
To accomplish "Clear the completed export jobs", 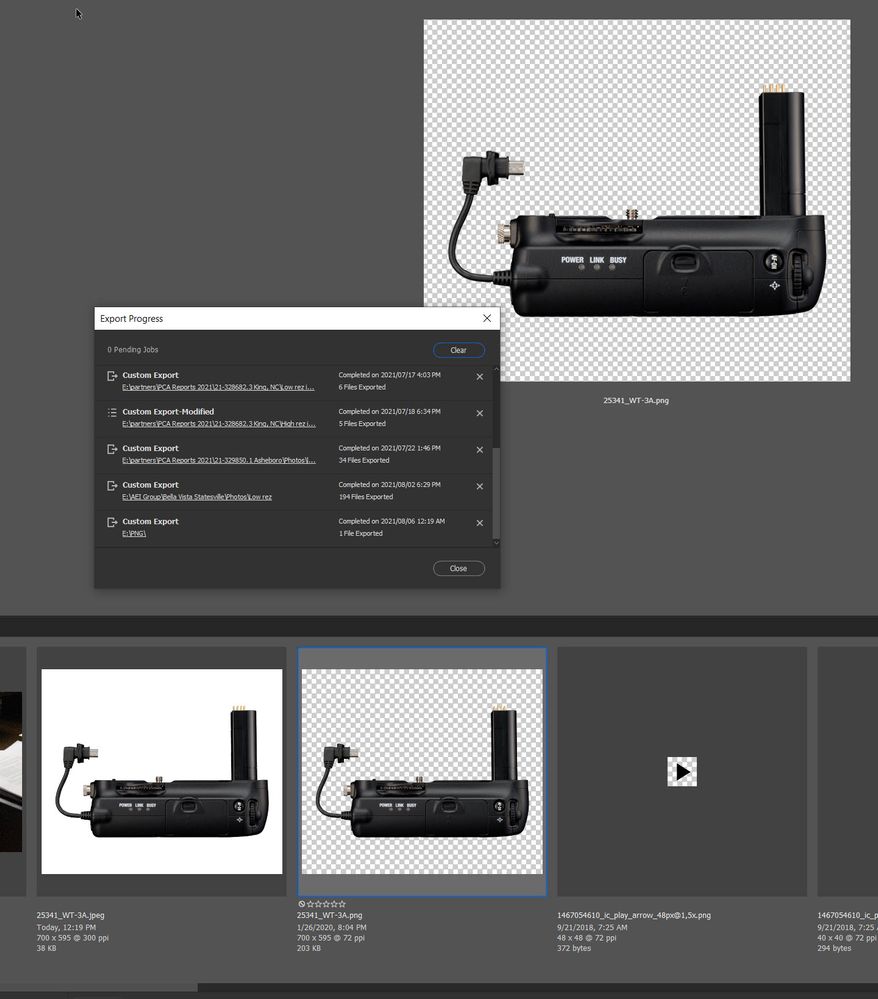I will tap(459, 350).
